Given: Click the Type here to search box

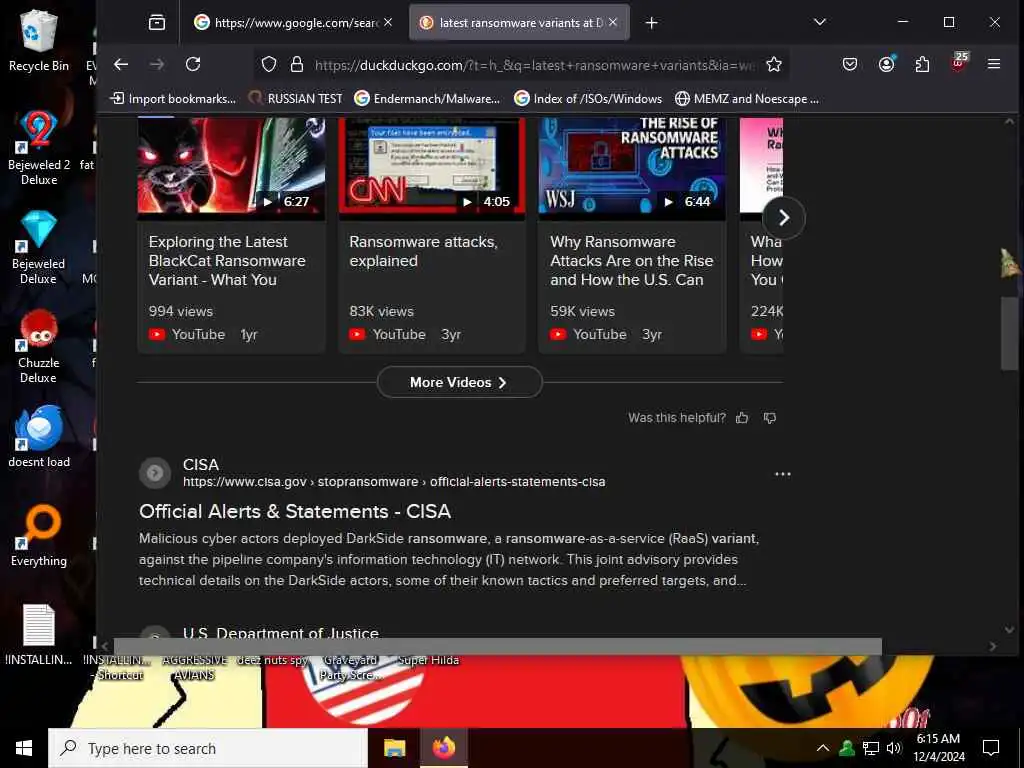Looking at the screenshot, I should coord(208,748).
